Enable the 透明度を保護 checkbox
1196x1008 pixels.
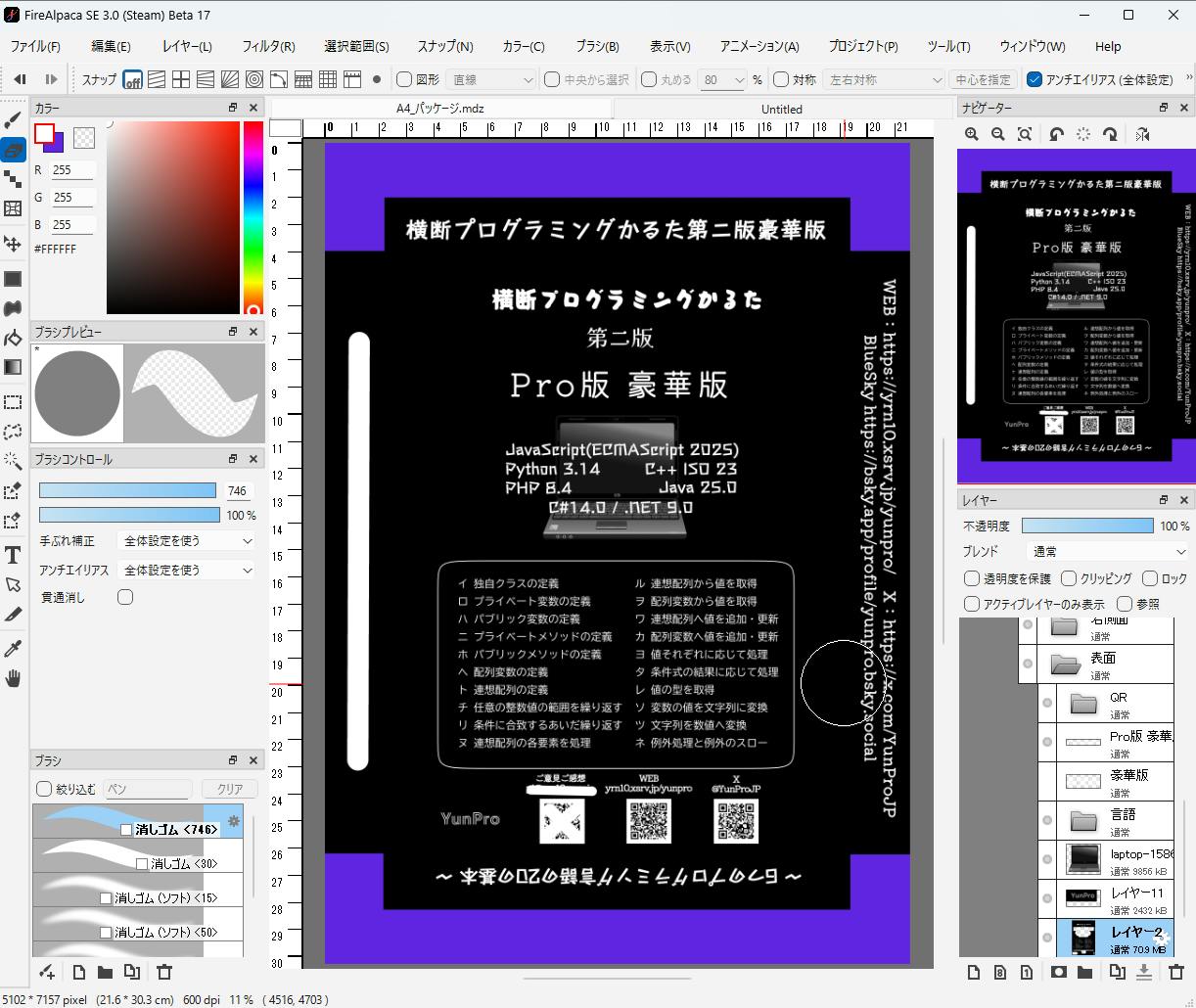[972, 578]
